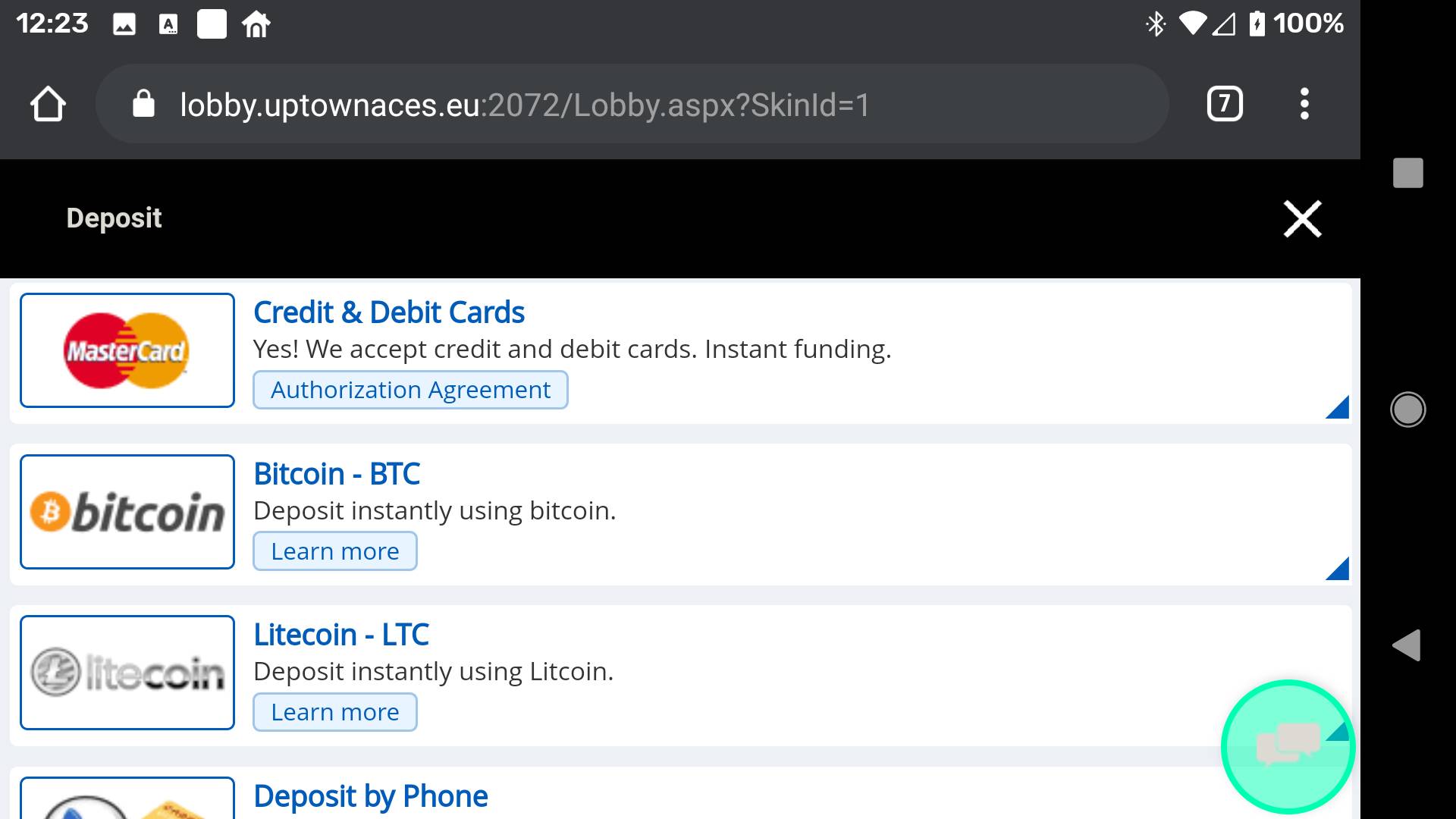Viewport: 1456px width, 819px height.
Task: Select the litecoin logo thumbnail
Action: (127, 673)
